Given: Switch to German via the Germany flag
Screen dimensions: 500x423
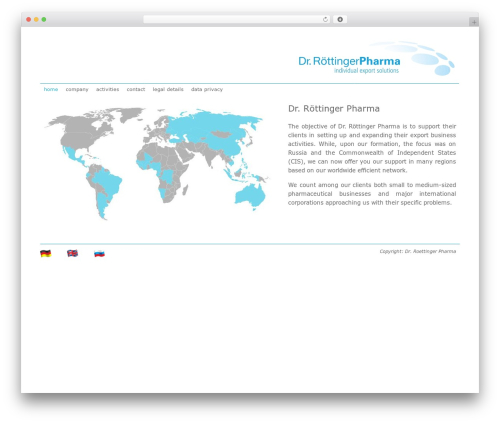Looking at the screenshot, I should pos(46,254).
